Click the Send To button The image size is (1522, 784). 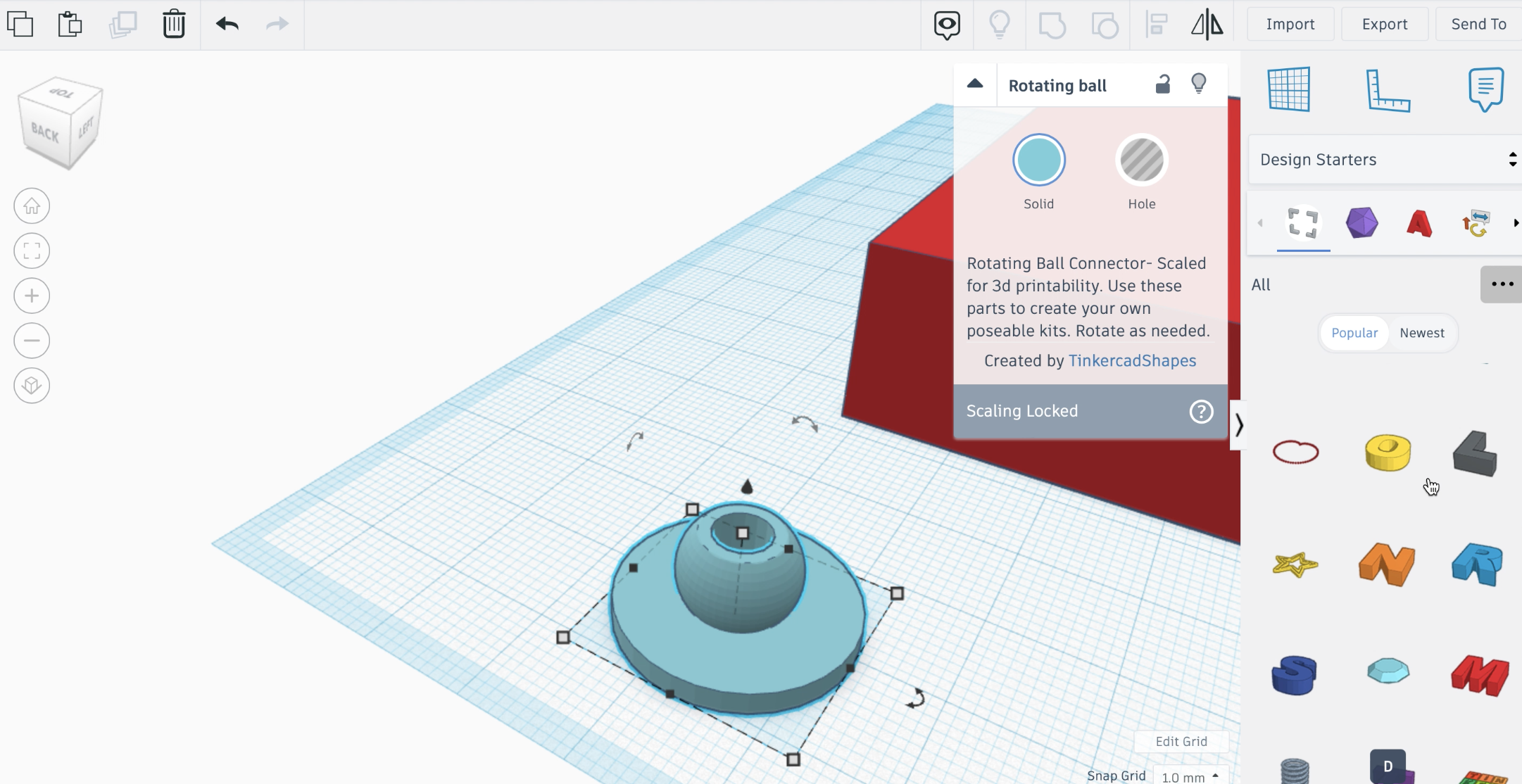pyautogui.click(x=1478, y=25)
